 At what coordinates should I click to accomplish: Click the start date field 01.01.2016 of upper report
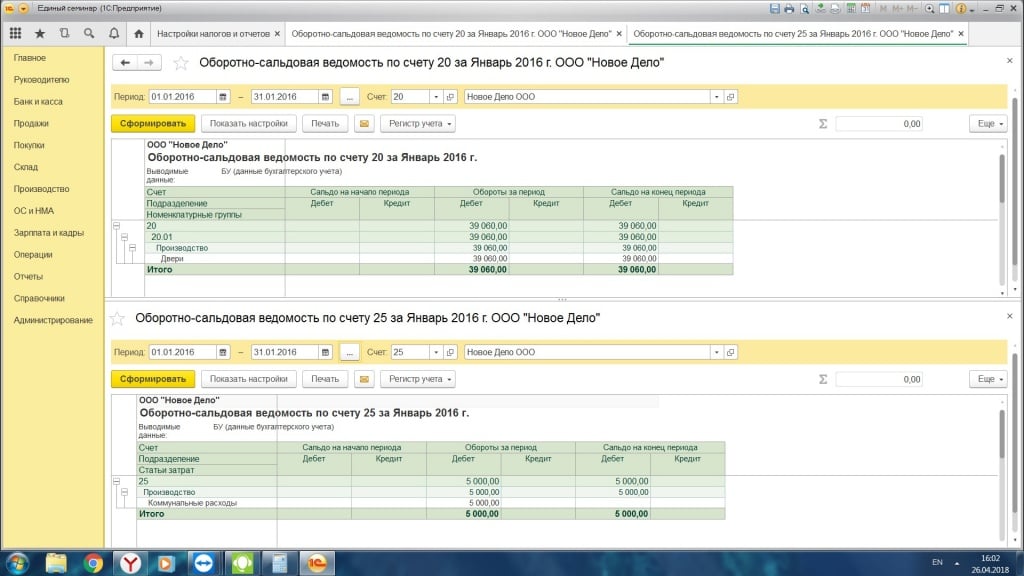pos(182,97)
